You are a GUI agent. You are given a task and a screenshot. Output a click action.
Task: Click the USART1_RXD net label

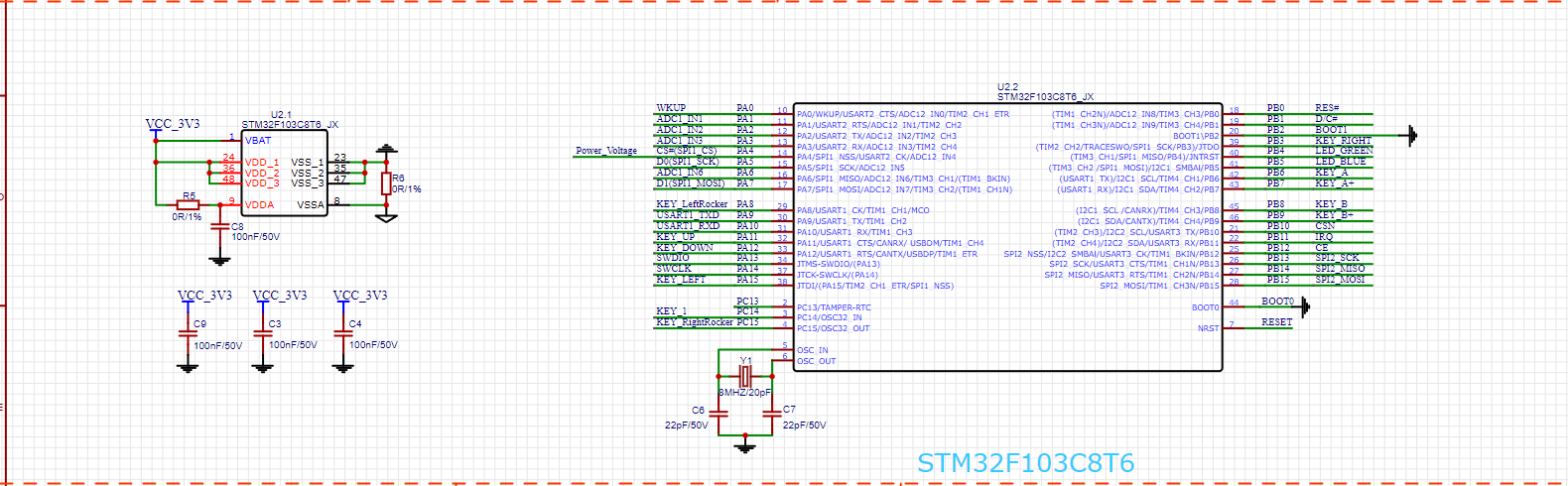(688, 226)
